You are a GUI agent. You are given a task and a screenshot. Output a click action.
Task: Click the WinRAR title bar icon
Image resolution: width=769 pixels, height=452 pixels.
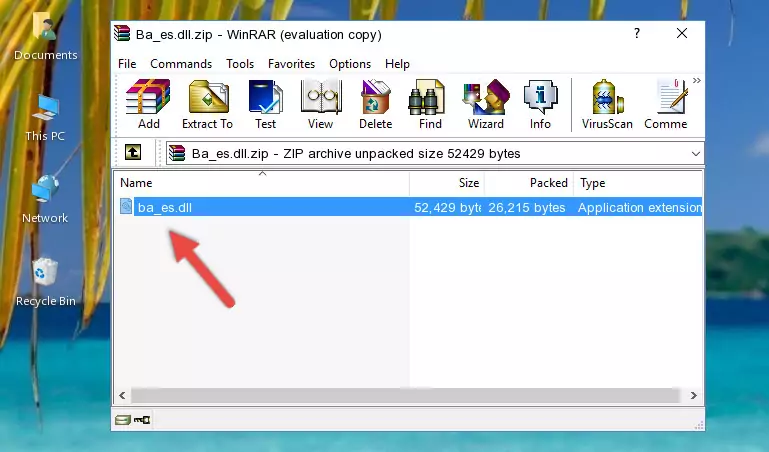pyautogui.click(x=122, y=34)
